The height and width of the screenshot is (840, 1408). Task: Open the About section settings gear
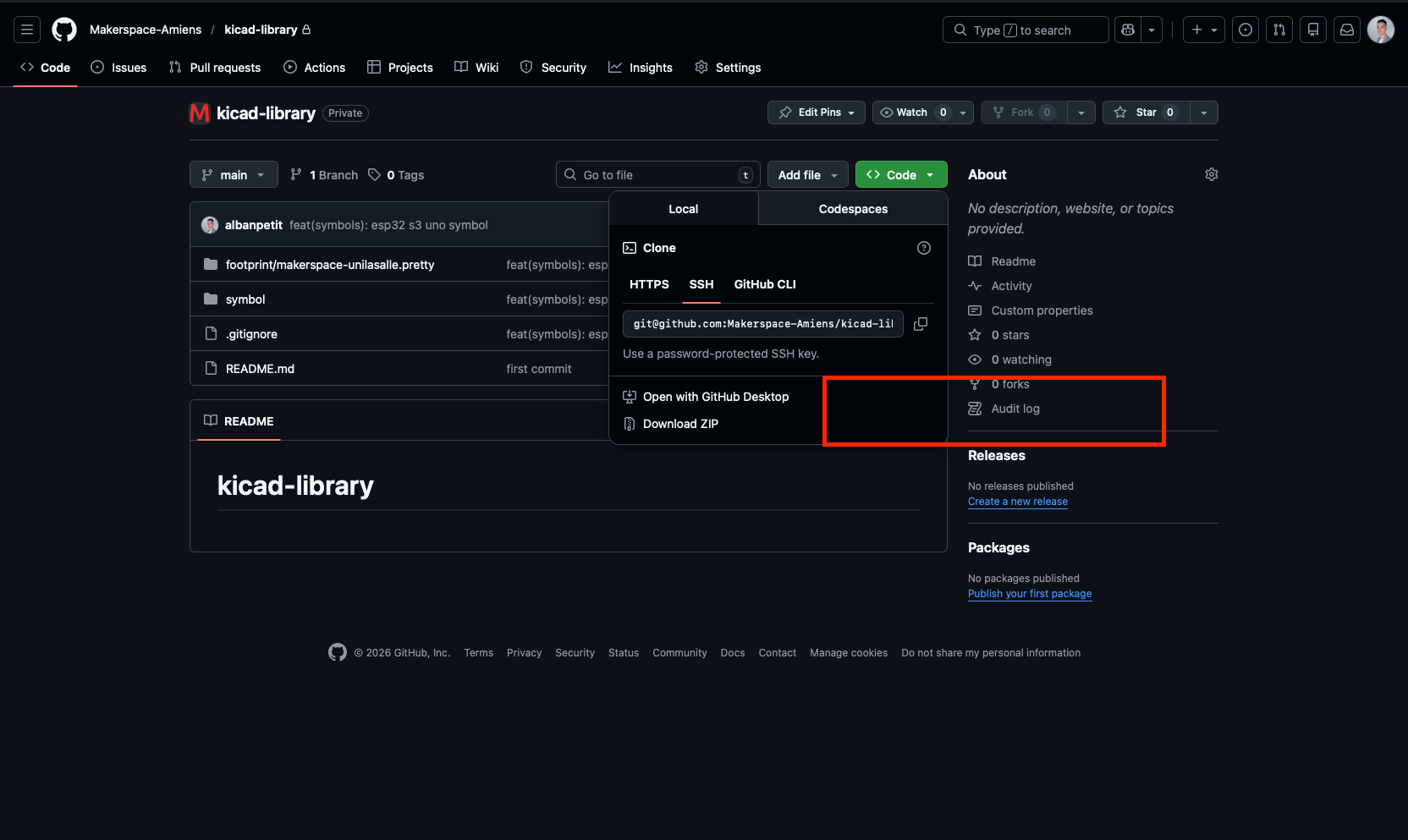pyautogui.click(x=1211, y=174)
